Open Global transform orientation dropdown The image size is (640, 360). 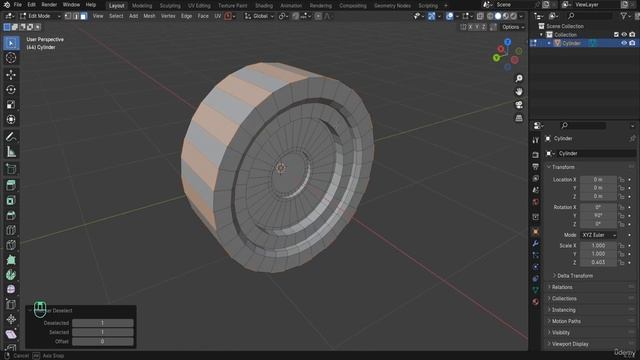coord(259,16)
